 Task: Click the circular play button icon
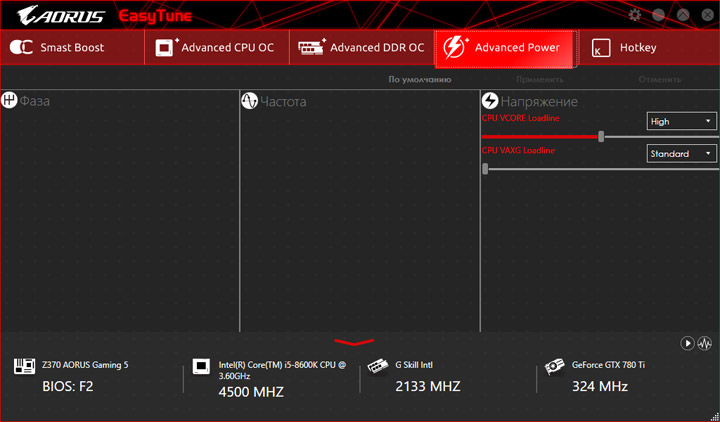[x=687, y=343]
